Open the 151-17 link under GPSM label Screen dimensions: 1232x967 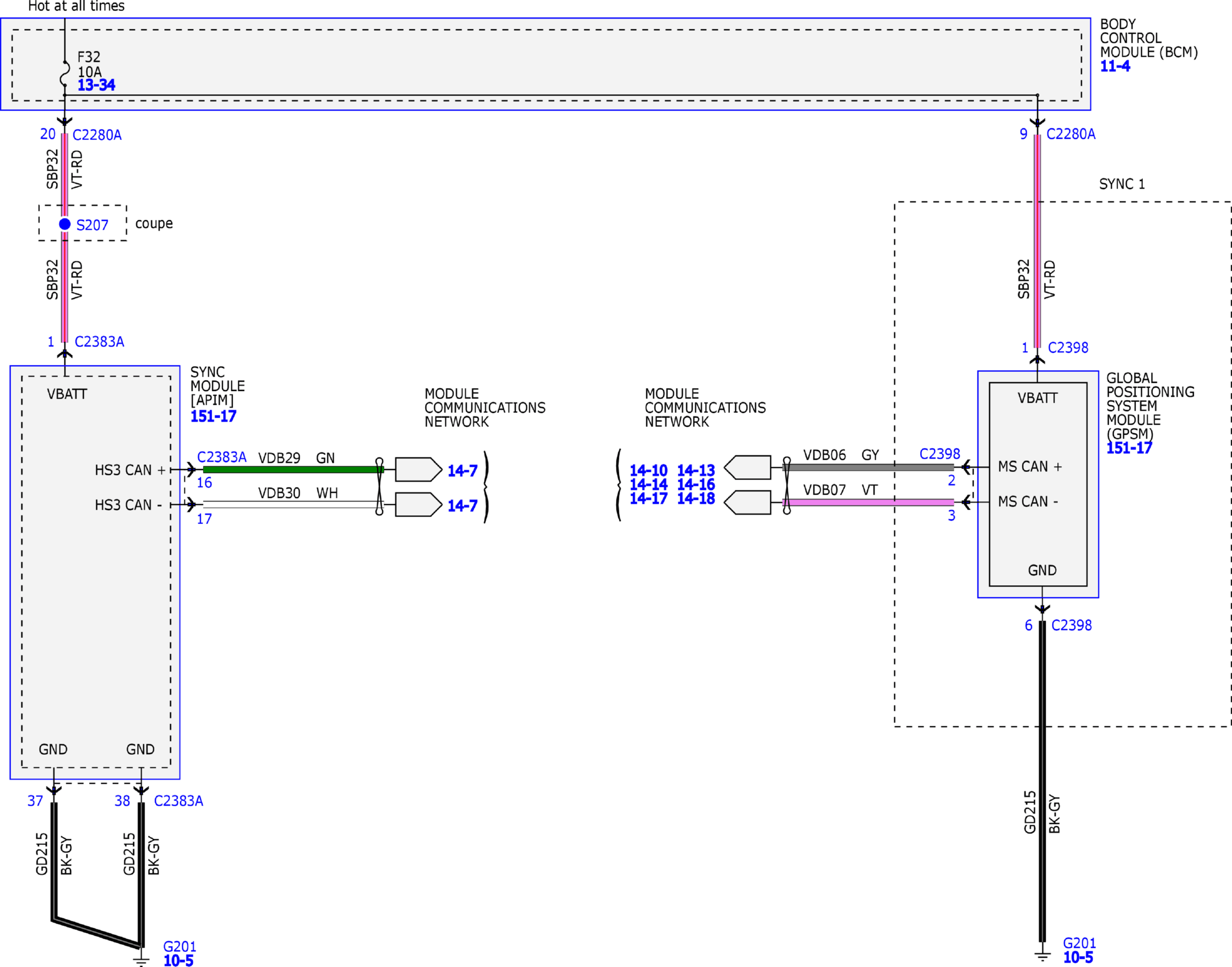1129,448
